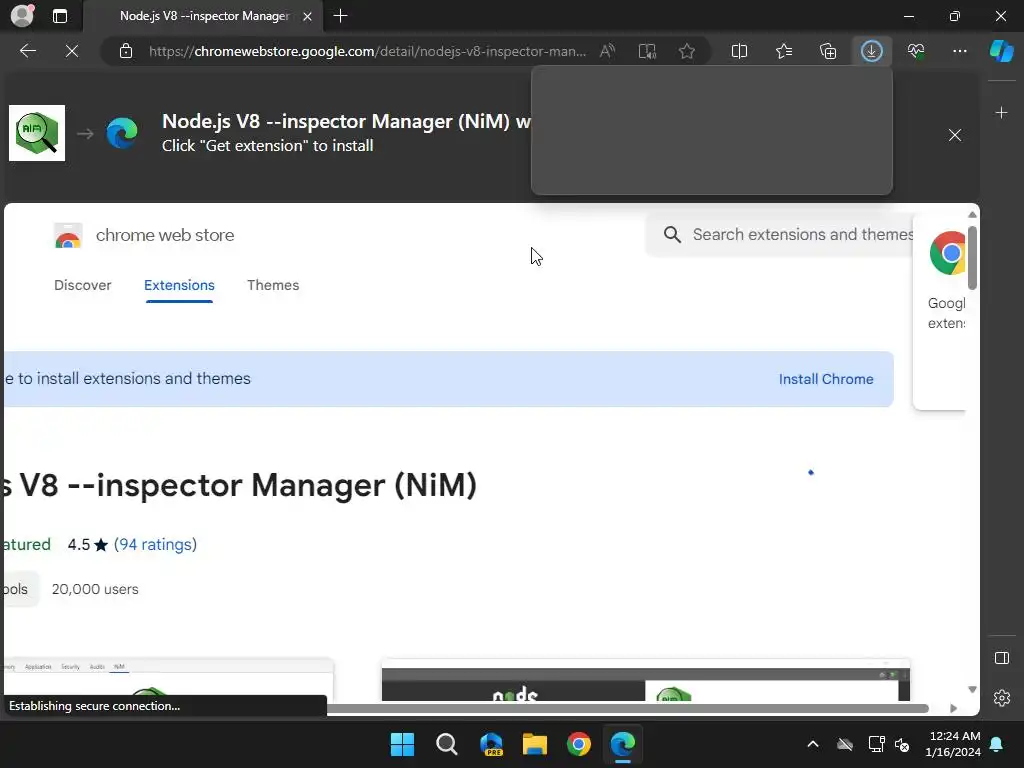Dismiss the Get extension banner
Image resolution: width=1024 pixels, height=768 pixels.
pos(955,135)
